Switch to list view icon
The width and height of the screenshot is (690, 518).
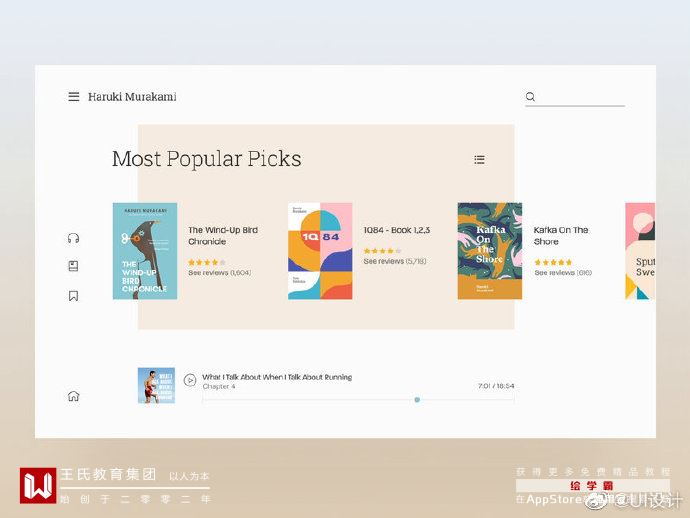479,159
